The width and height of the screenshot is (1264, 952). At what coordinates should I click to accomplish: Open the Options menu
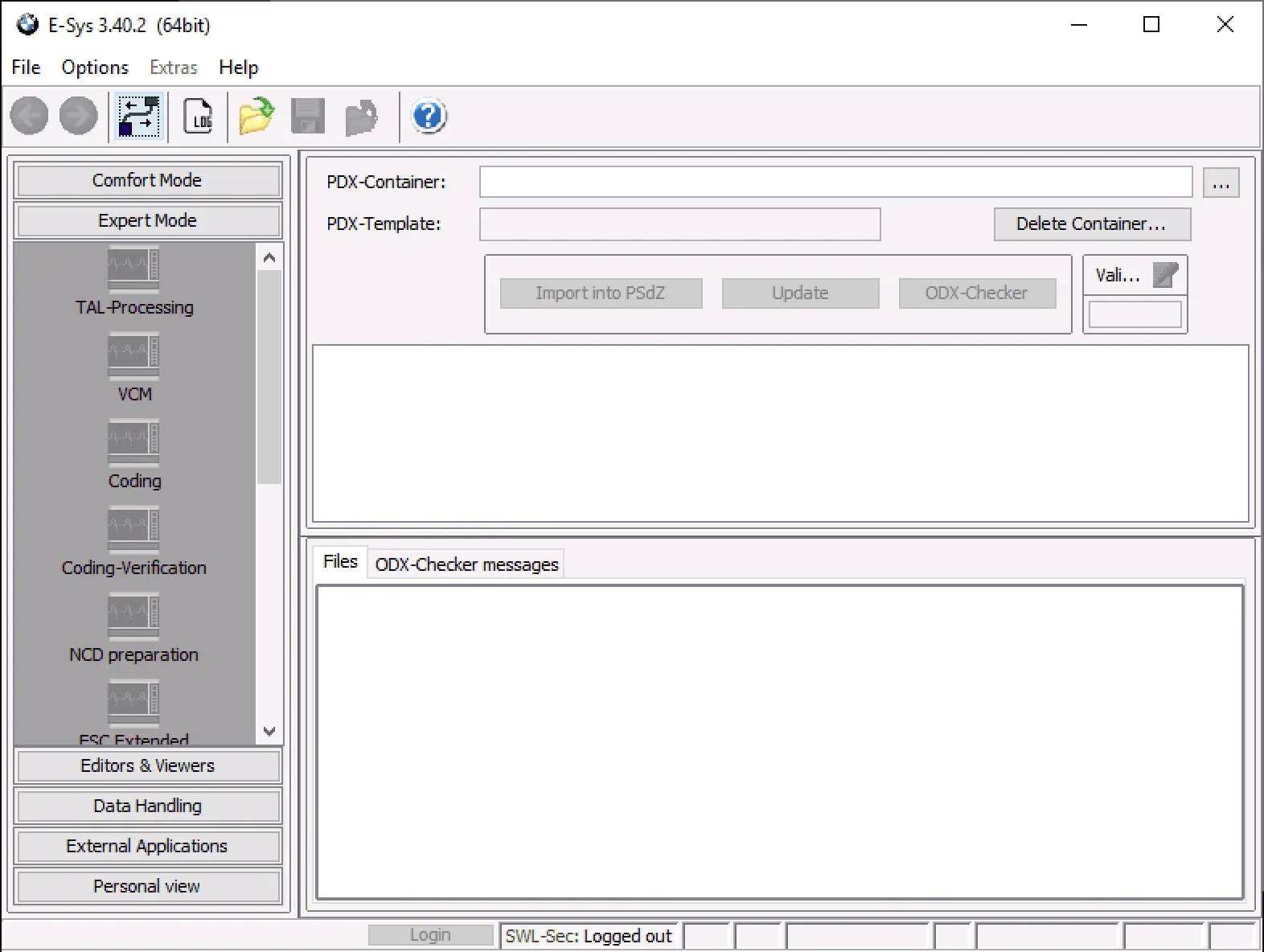(x=95, y=68)
